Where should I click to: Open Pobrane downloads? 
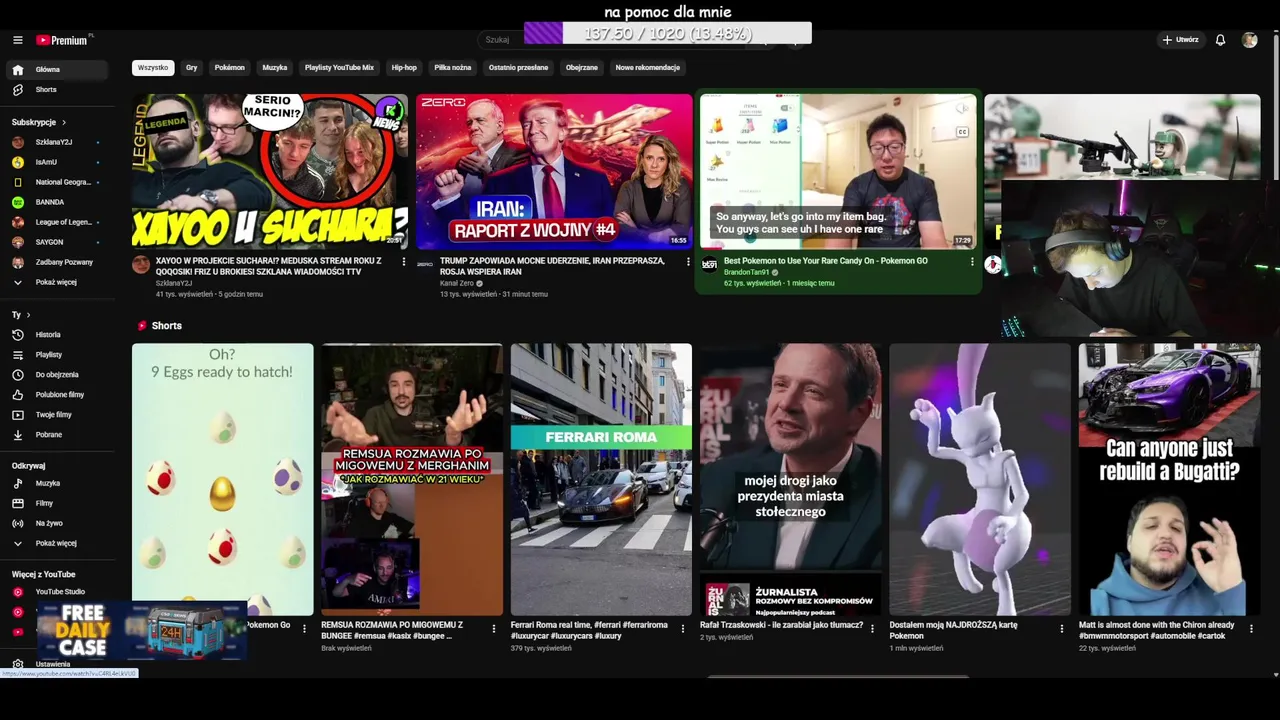point(57,435)
